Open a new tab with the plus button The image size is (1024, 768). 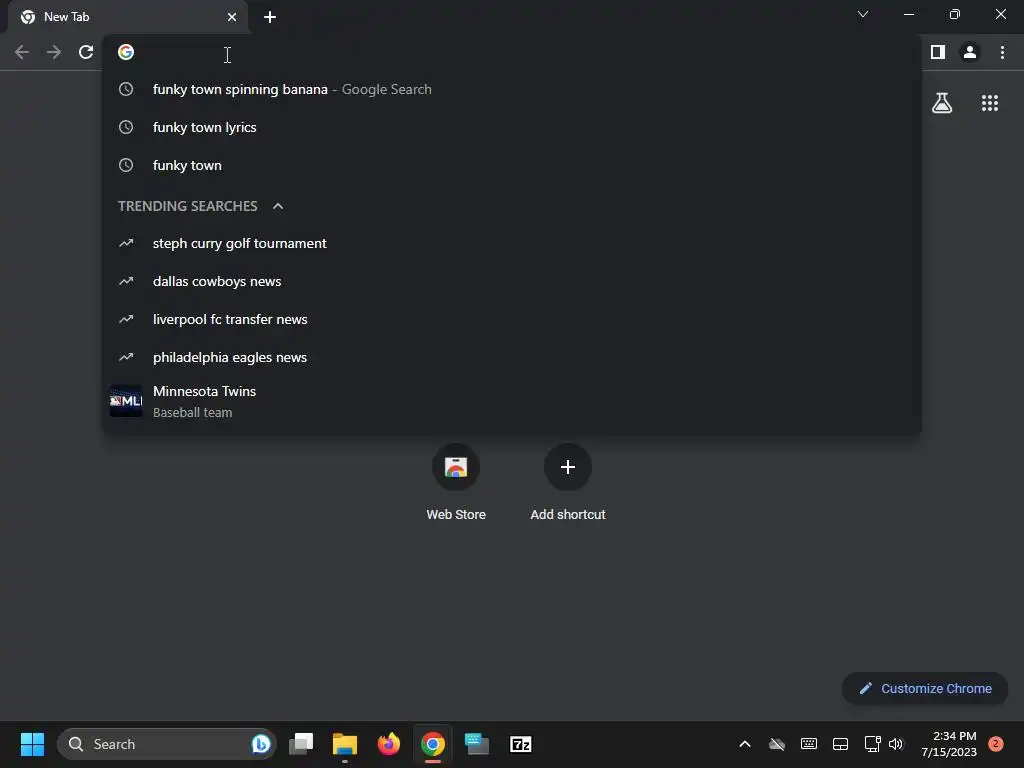point(270,17)
